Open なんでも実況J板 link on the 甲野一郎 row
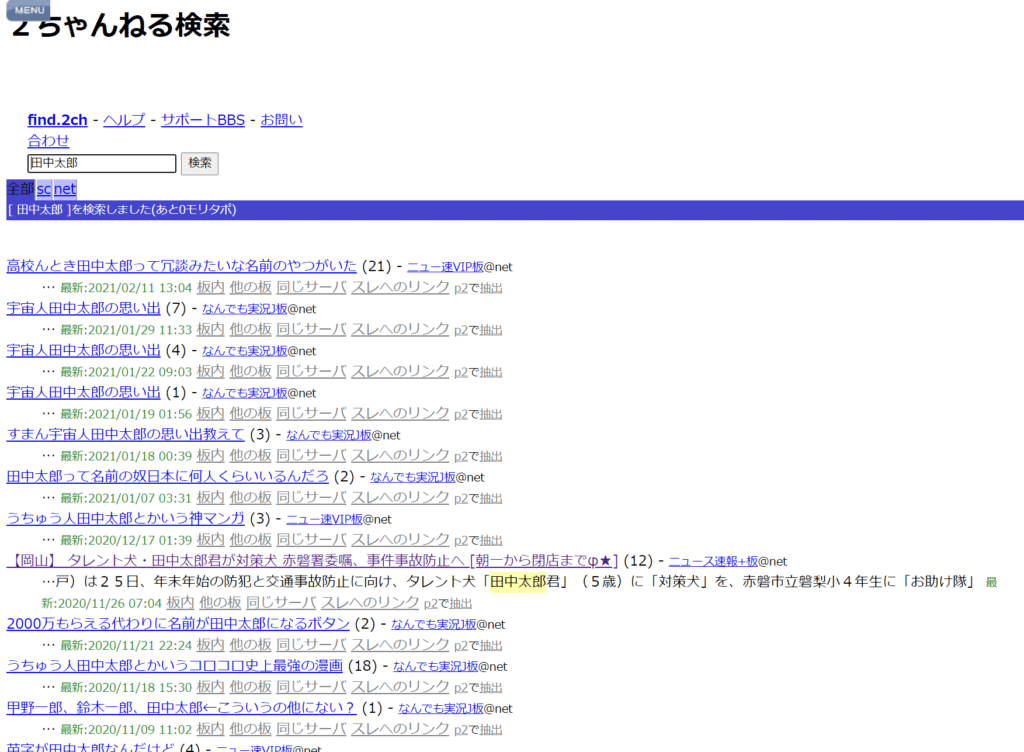Viewport: 1024px width, 752px height. (x=441, y=708)
